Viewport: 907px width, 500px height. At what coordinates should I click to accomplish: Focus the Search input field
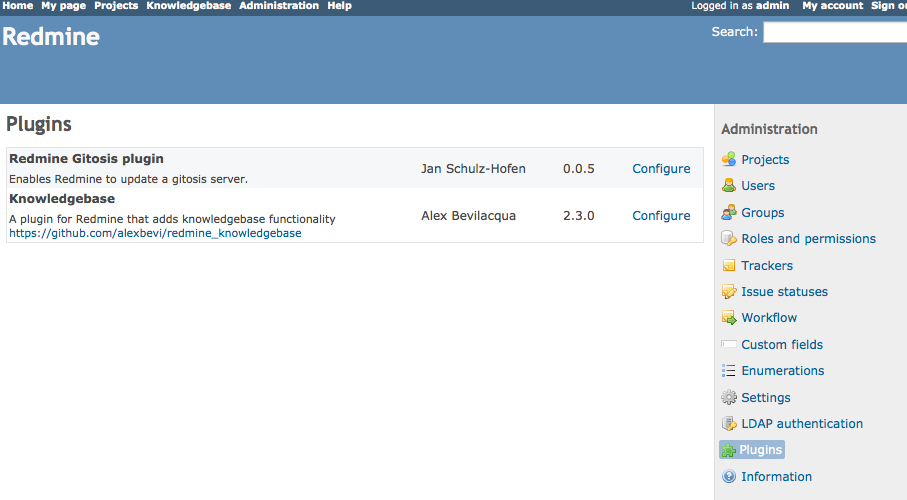tap(835, 32)
